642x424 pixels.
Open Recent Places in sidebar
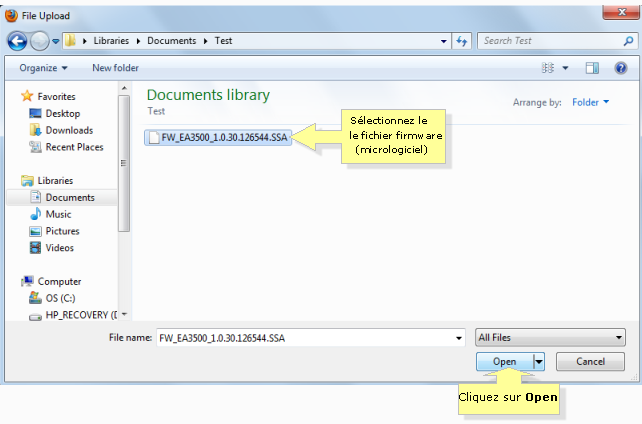click(x=74, y=147)
